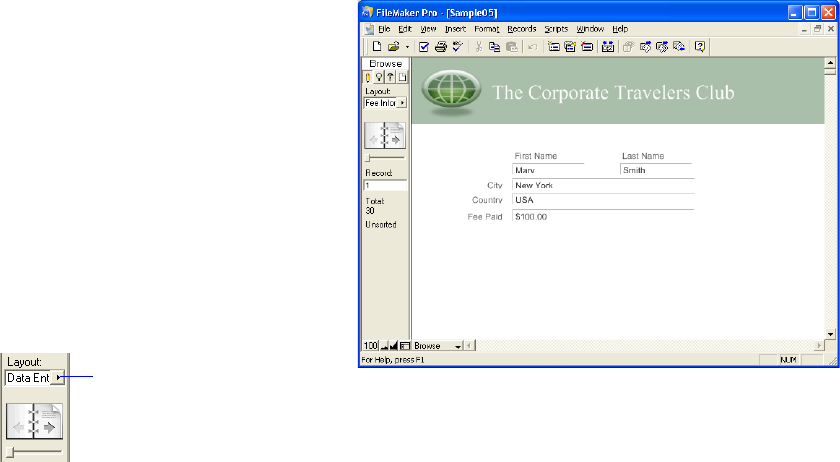Click the Open folder toolbar icon
This screenshot has height=462, width=840.
tap(394, 47)
